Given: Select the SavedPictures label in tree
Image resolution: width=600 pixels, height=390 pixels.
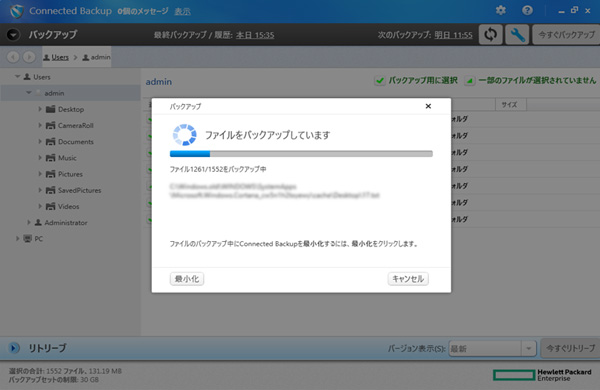Looking at the screenshot, I should click(x=80, y=190).
